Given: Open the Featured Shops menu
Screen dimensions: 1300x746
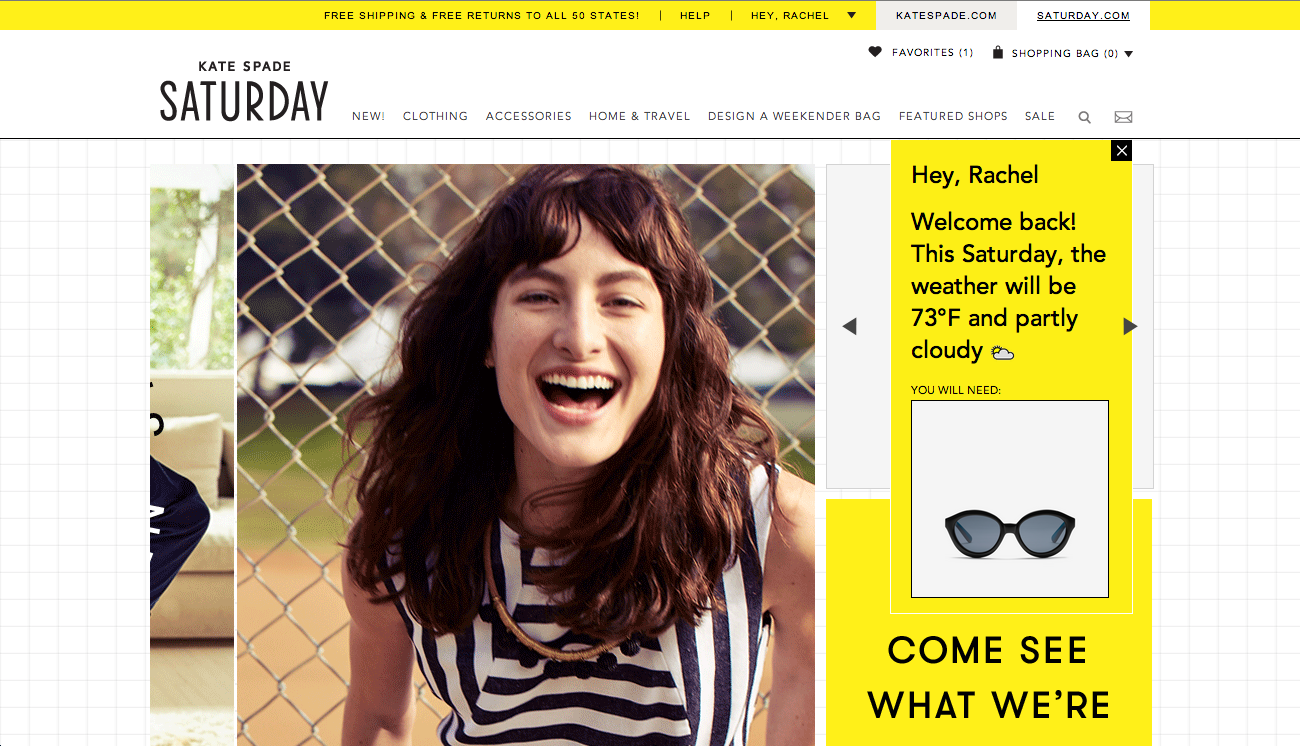Looking at the screenshot, I should click(953, 116).
